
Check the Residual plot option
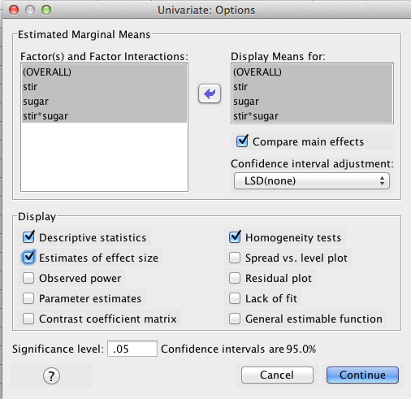(235, 278)
